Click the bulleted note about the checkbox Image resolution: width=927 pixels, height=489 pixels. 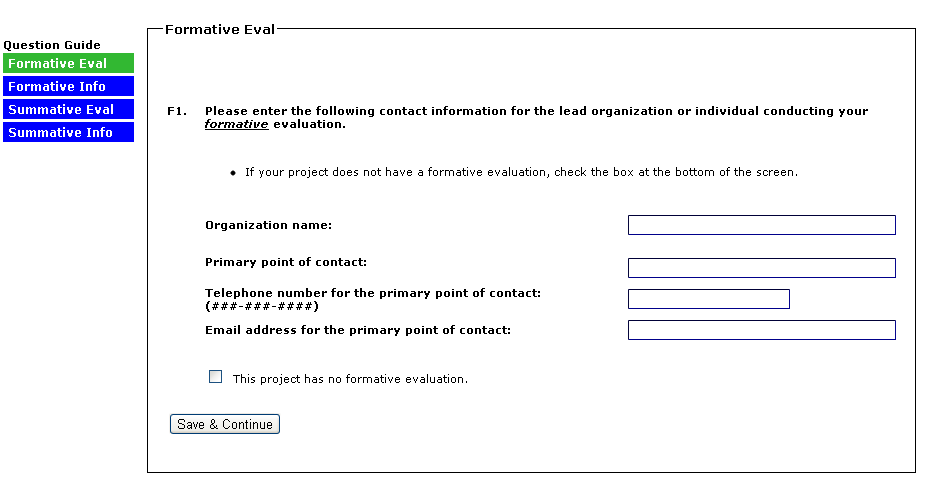(x=520, y=172)
